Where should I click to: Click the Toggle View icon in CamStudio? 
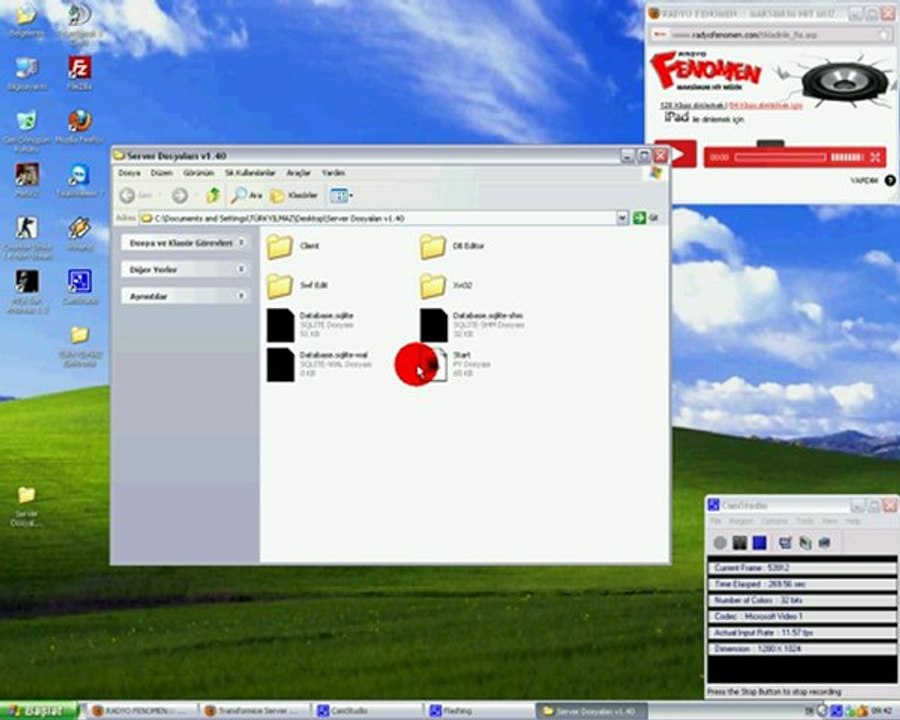[x=785, y=543]
